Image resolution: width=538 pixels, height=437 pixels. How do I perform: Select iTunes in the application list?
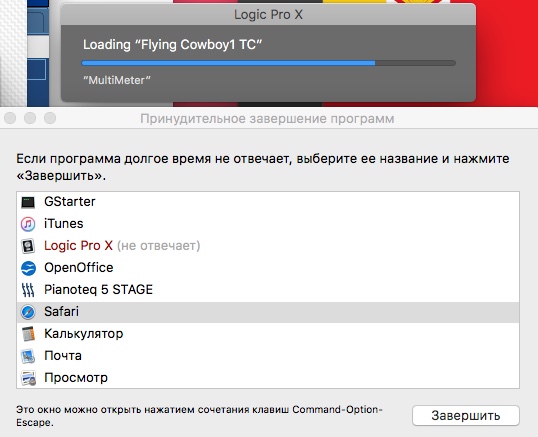tap(268, 224)
